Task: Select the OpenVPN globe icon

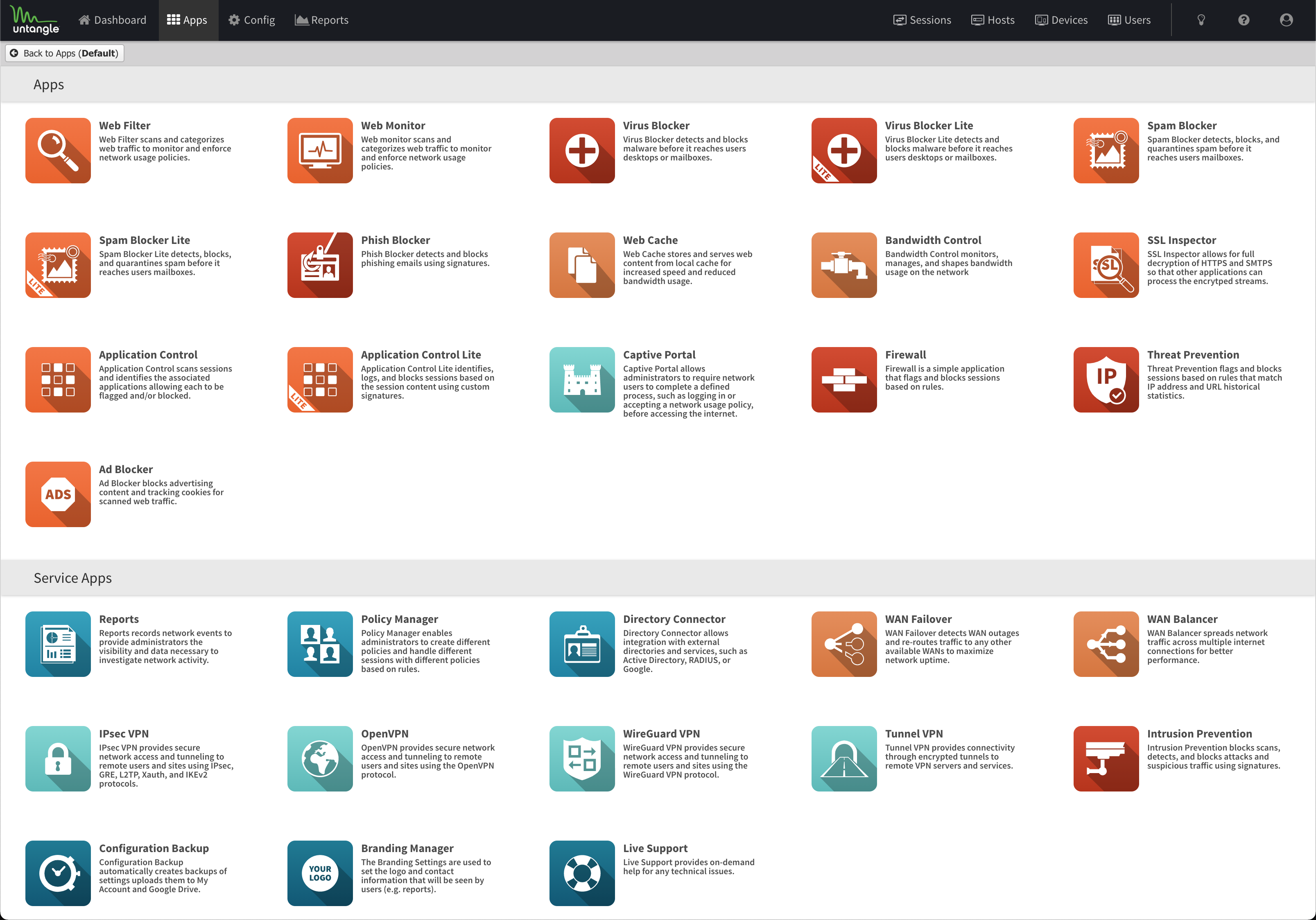Action: 320,758
